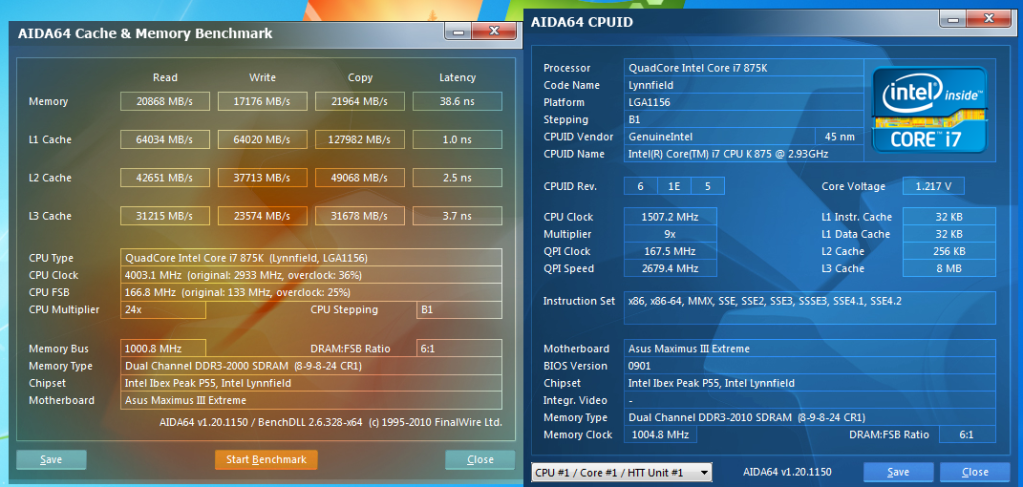Click the L3 Cache Write 23574 MB/s field

[261, 216]
